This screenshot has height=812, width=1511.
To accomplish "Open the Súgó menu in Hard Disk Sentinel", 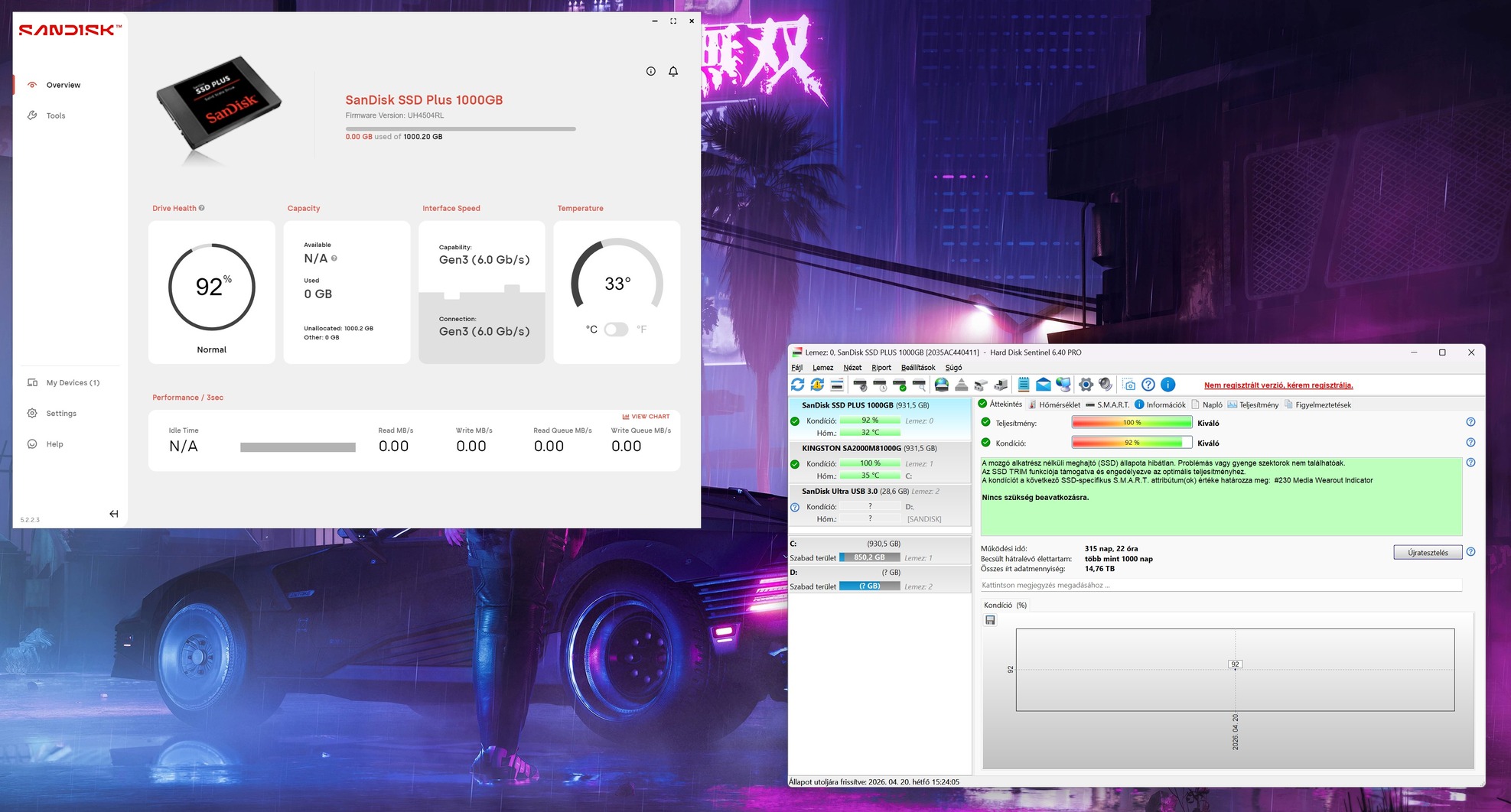I will (953, 368).
